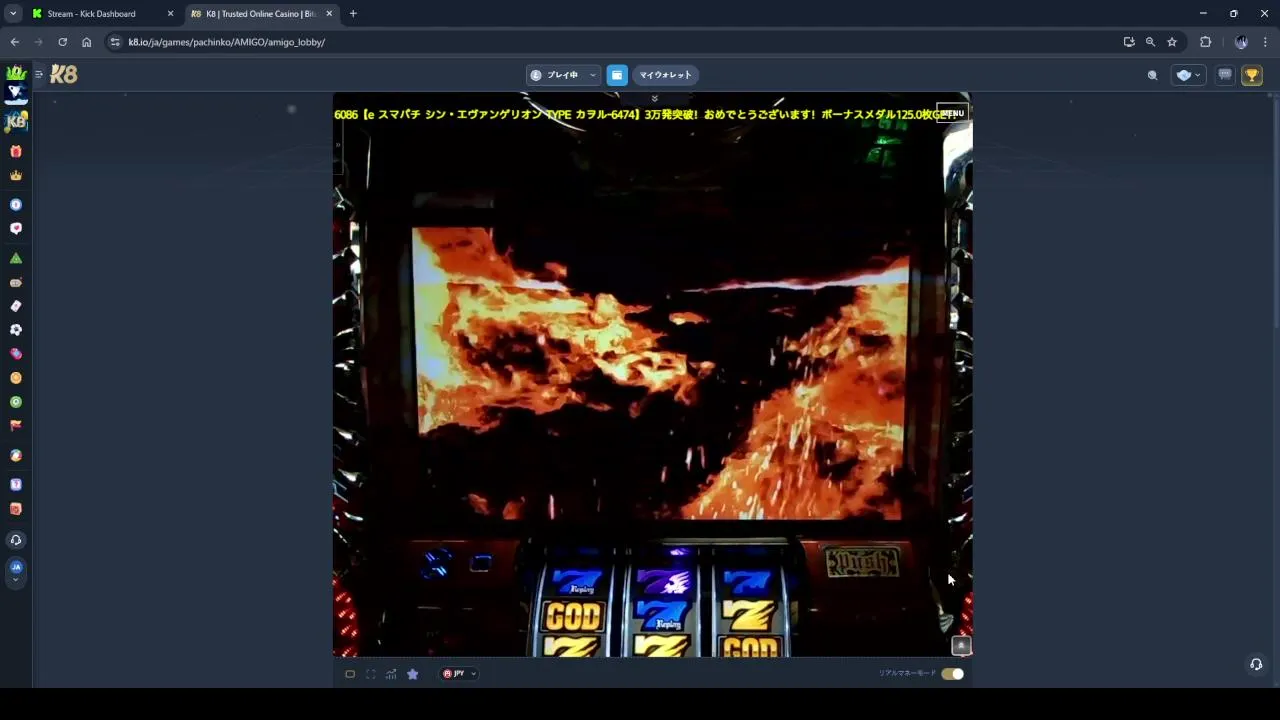Open the プレイ中 balance dropdown
This screenshot has height=720, width=1280.
563,75
